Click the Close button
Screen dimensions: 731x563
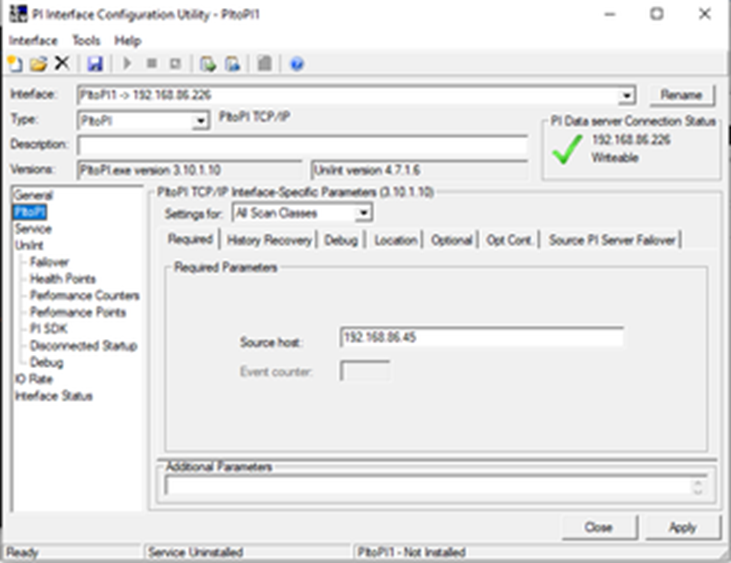pyautogui.click(x=599, y=527)
